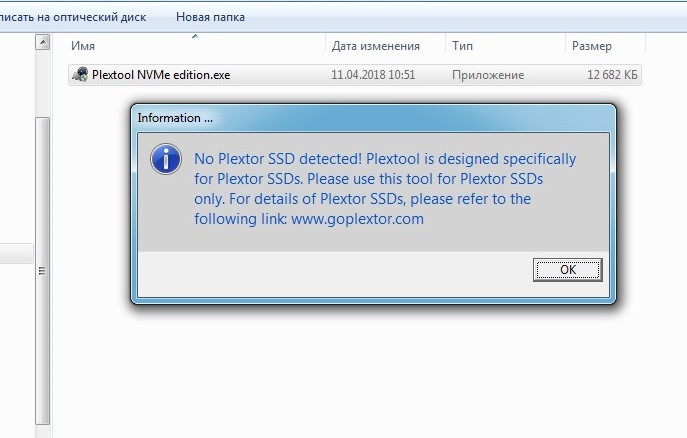
Task: Click the OK button in the dialog
Action: coord(568,269)
